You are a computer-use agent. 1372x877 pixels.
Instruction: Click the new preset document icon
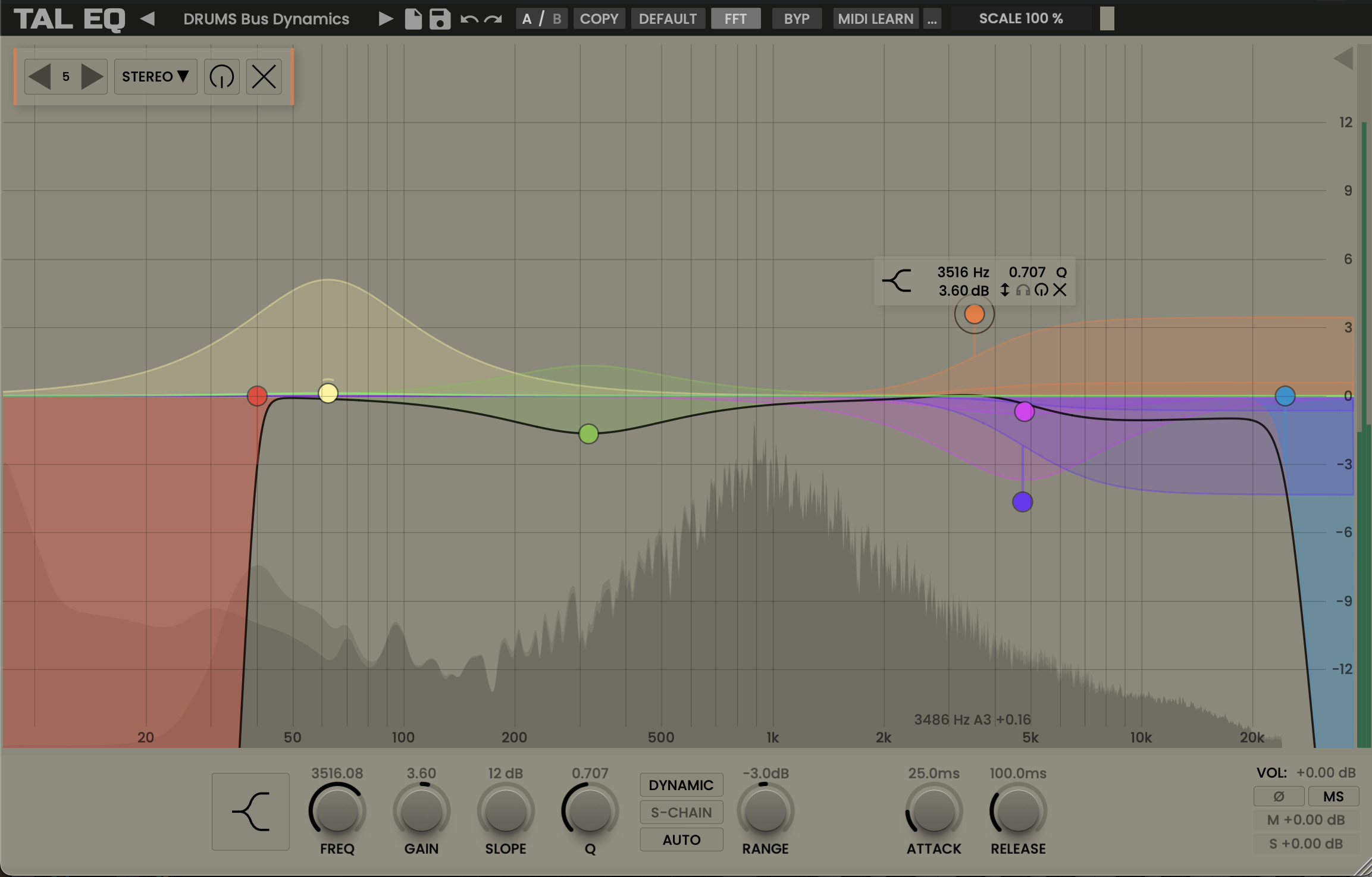[x=413, y=19]
